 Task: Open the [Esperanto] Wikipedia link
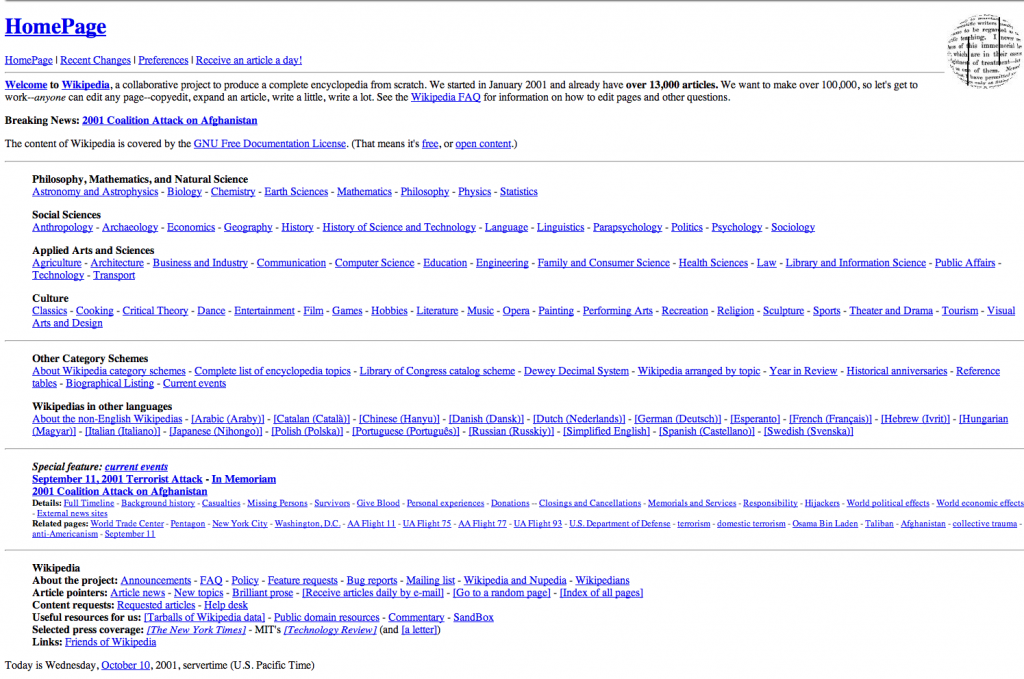[x=755, y=418]
